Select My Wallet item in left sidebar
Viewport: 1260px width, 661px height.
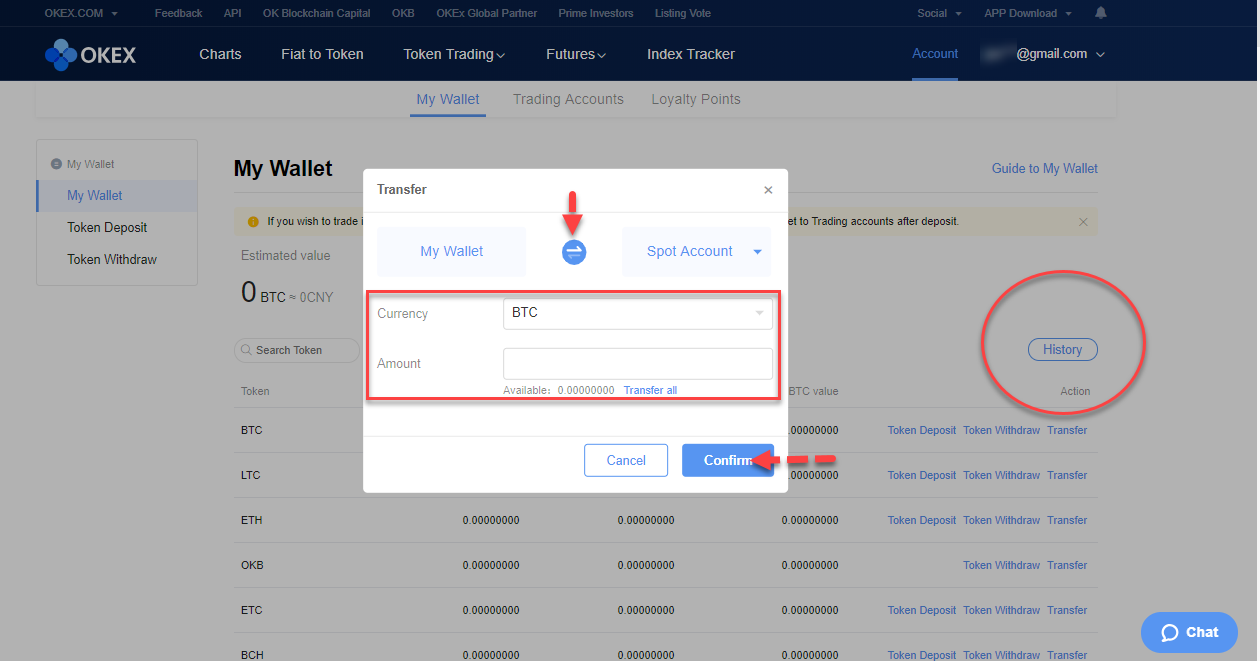click(116, 196)
